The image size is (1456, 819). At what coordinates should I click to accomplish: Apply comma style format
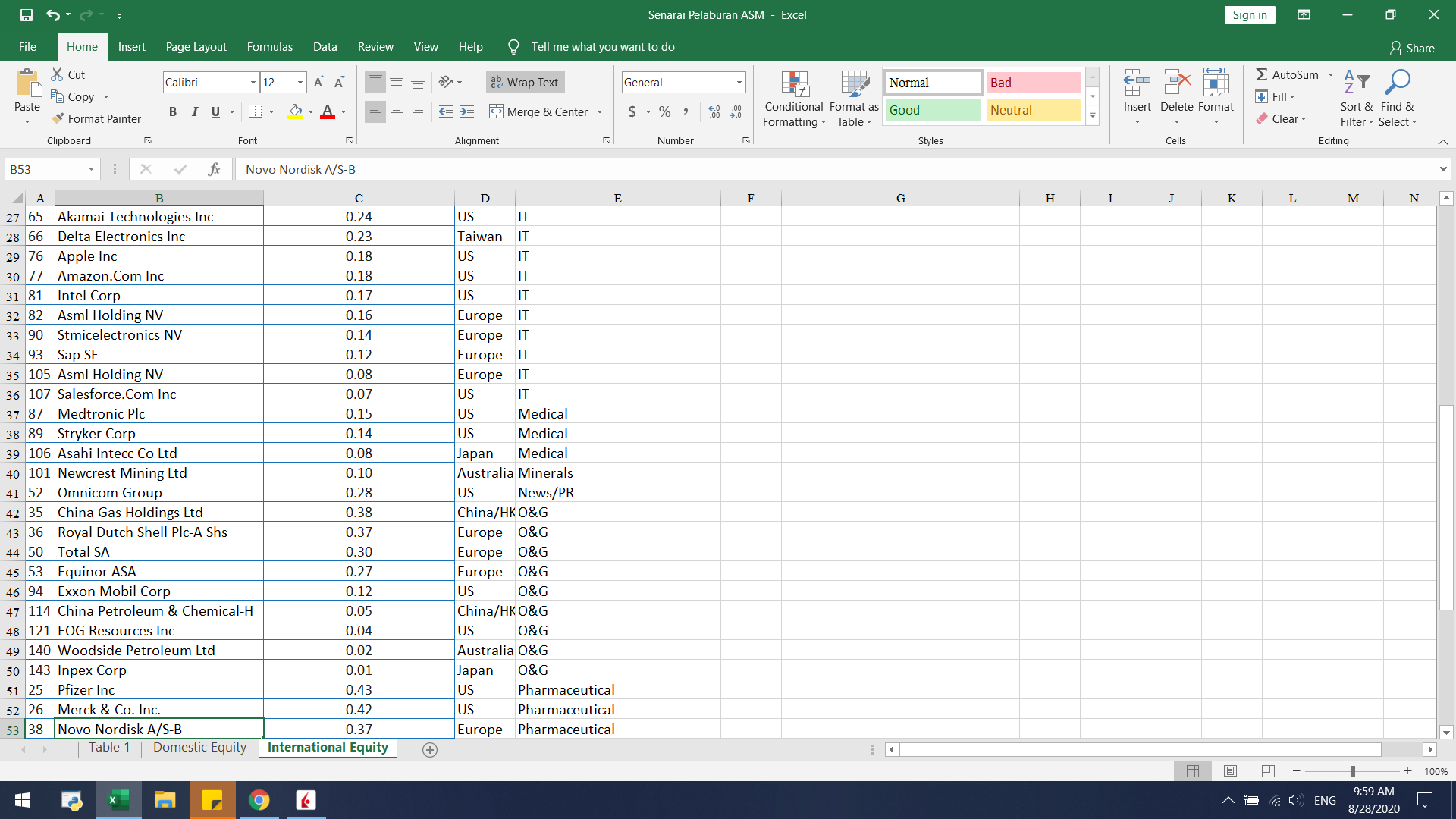click(x=686, y=111)
